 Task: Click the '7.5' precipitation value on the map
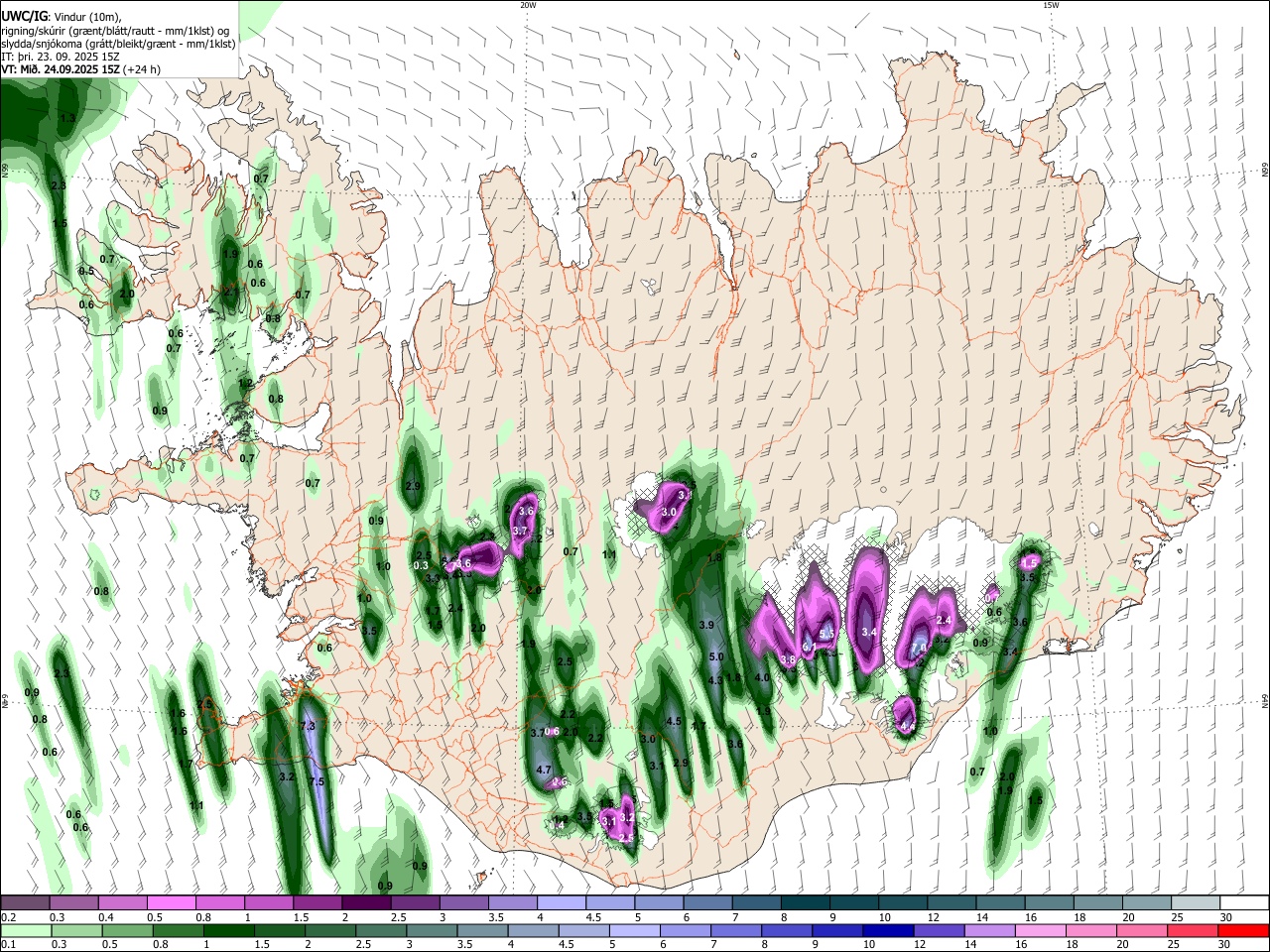(317, 782)
